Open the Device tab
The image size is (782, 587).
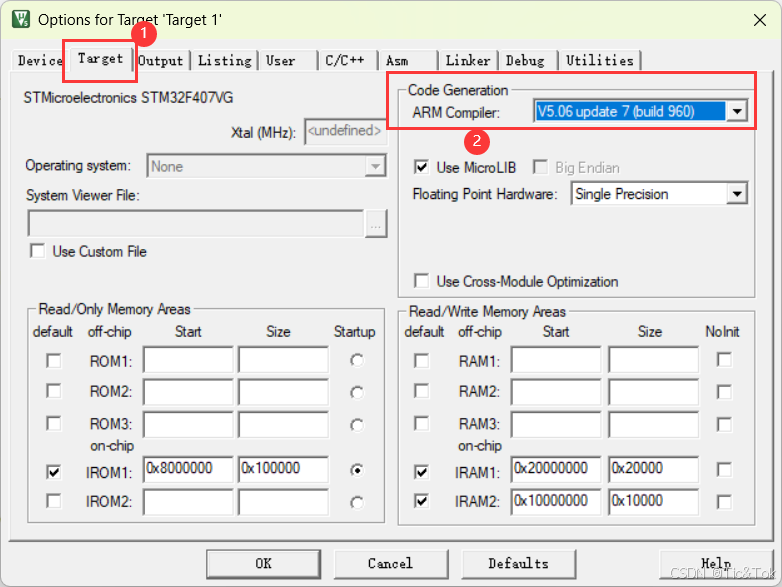click(39, 60)
